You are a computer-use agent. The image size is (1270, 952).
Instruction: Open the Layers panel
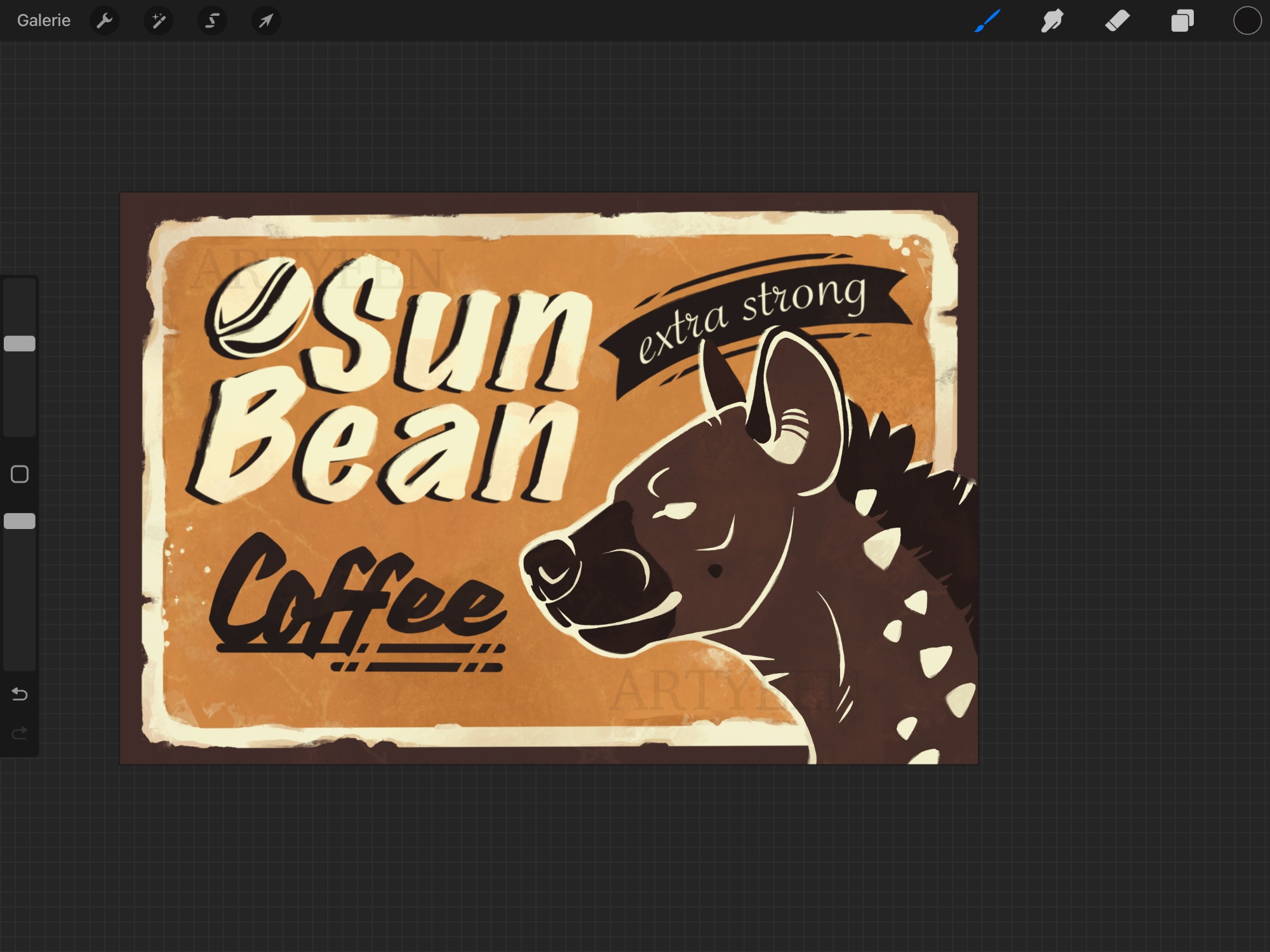point(1182,21)
